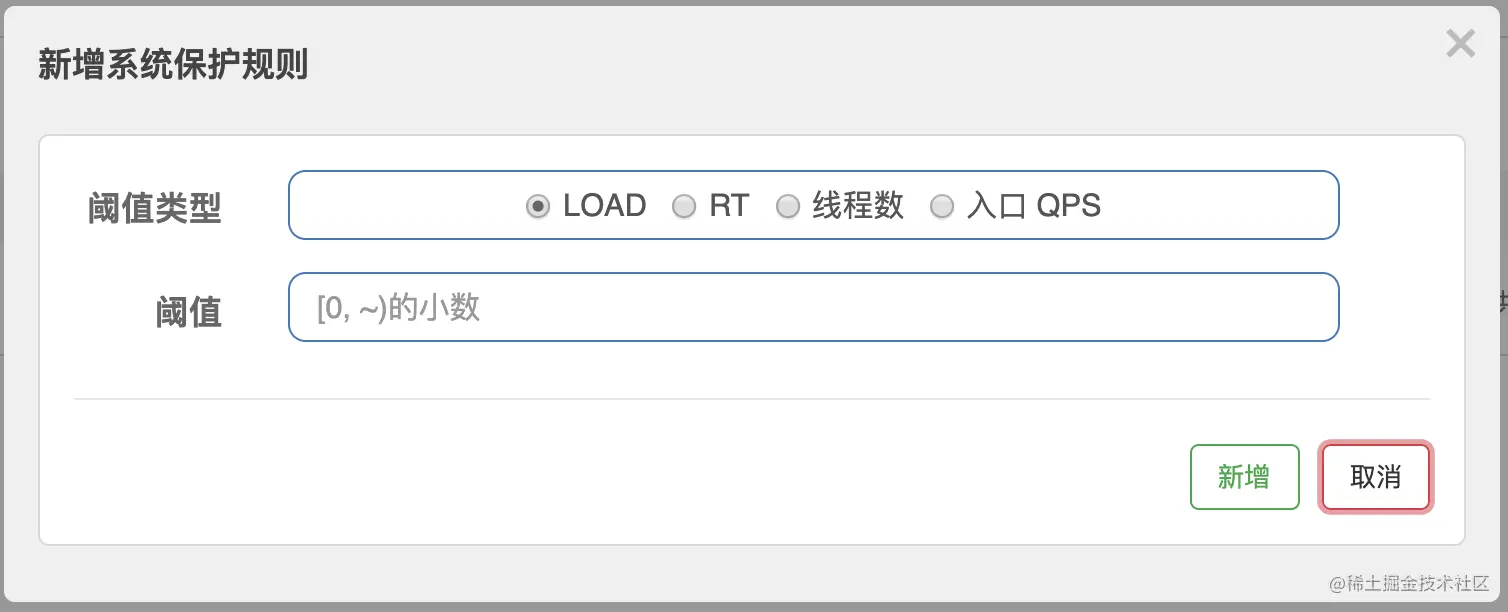
Task: Click the 新增系统保护规则 dialog title
Action: pyautogui.click(x=173, y=65)
